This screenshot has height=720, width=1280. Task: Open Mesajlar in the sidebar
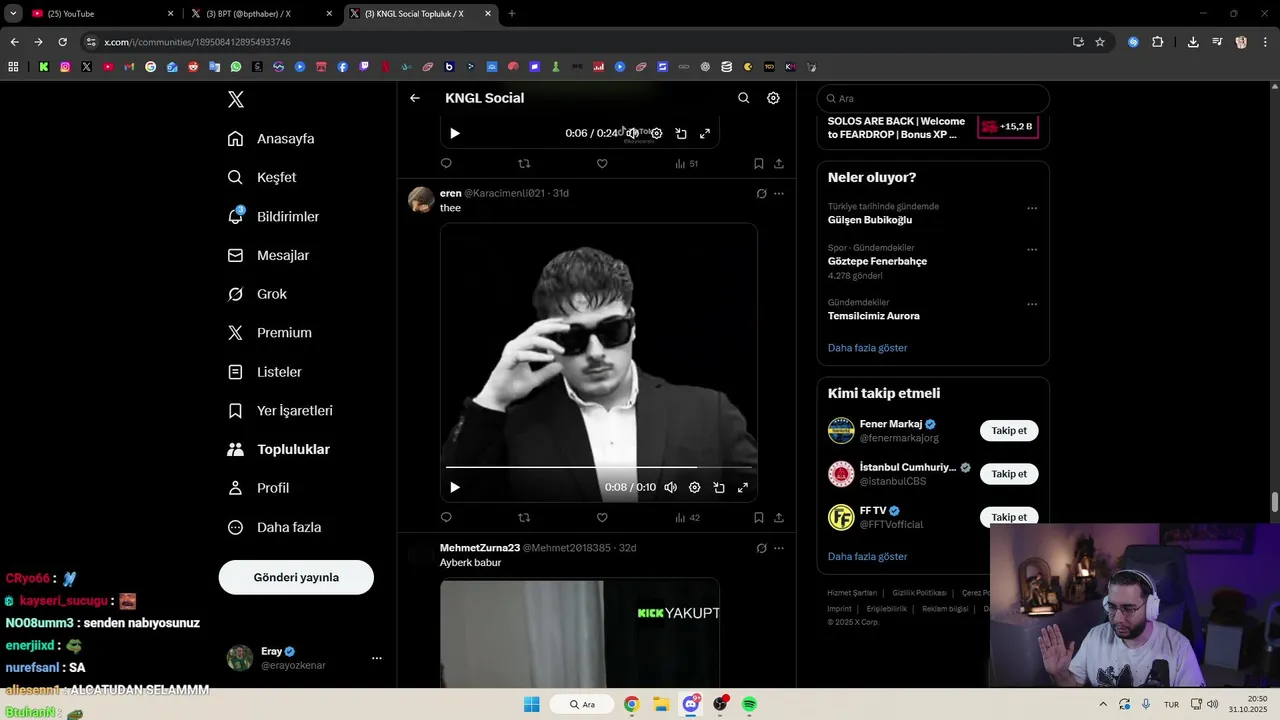click(x=268, y=255)
